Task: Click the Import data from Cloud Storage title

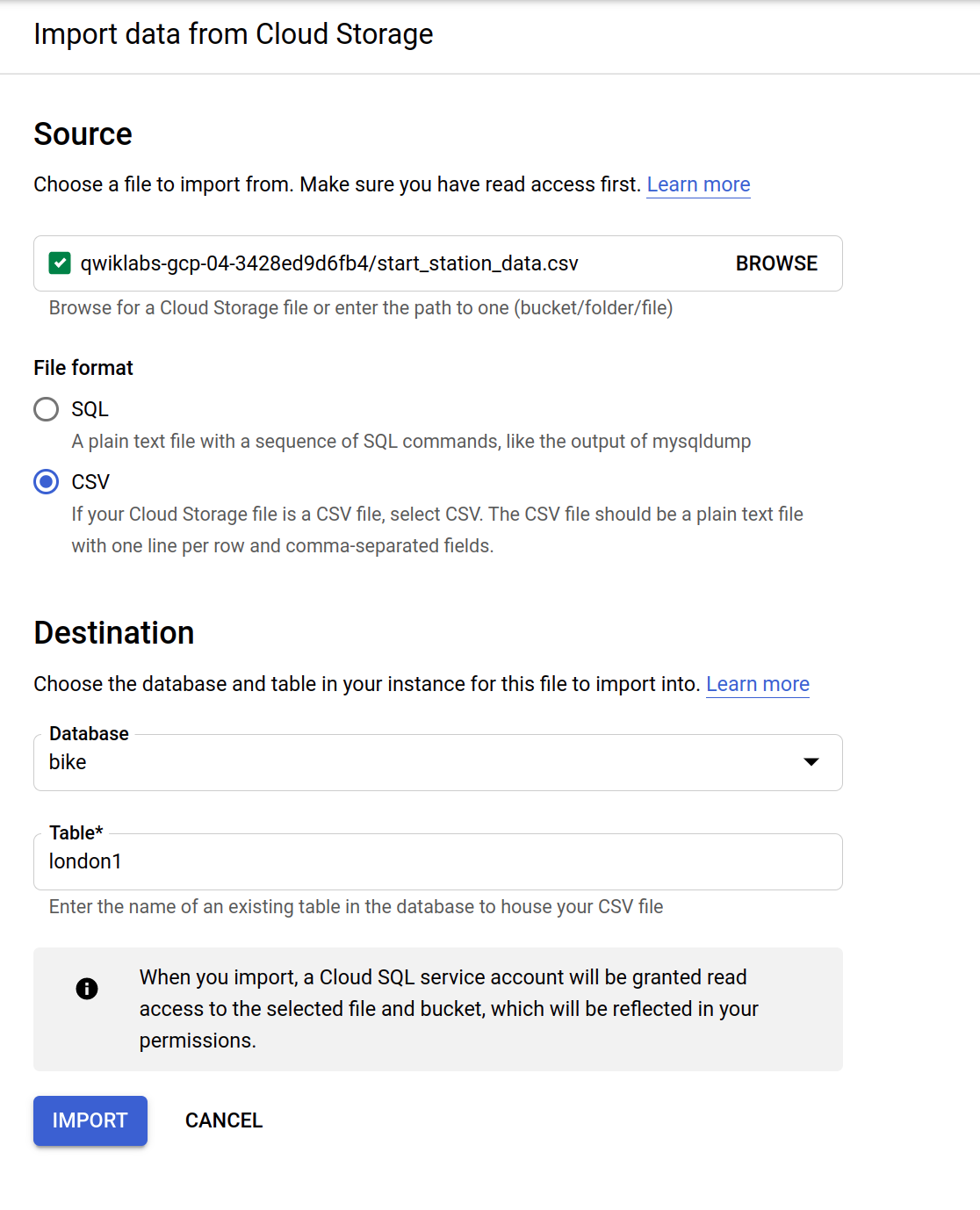Action: click(x=234, y=34)
